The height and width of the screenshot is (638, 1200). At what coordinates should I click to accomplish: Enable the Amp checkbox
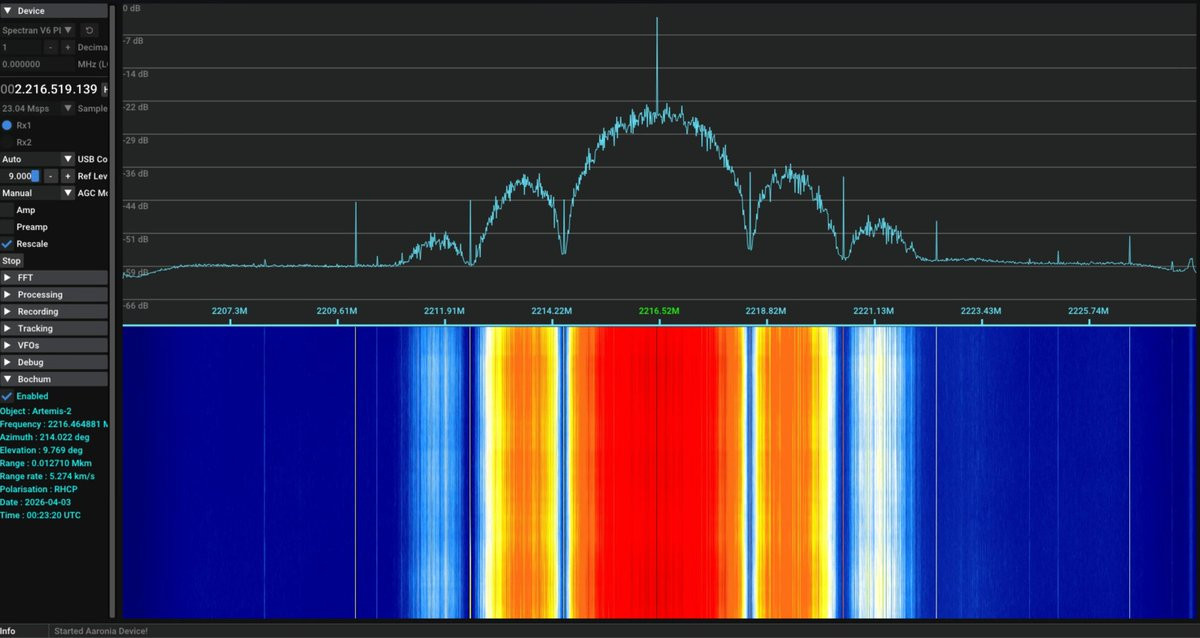7,210
